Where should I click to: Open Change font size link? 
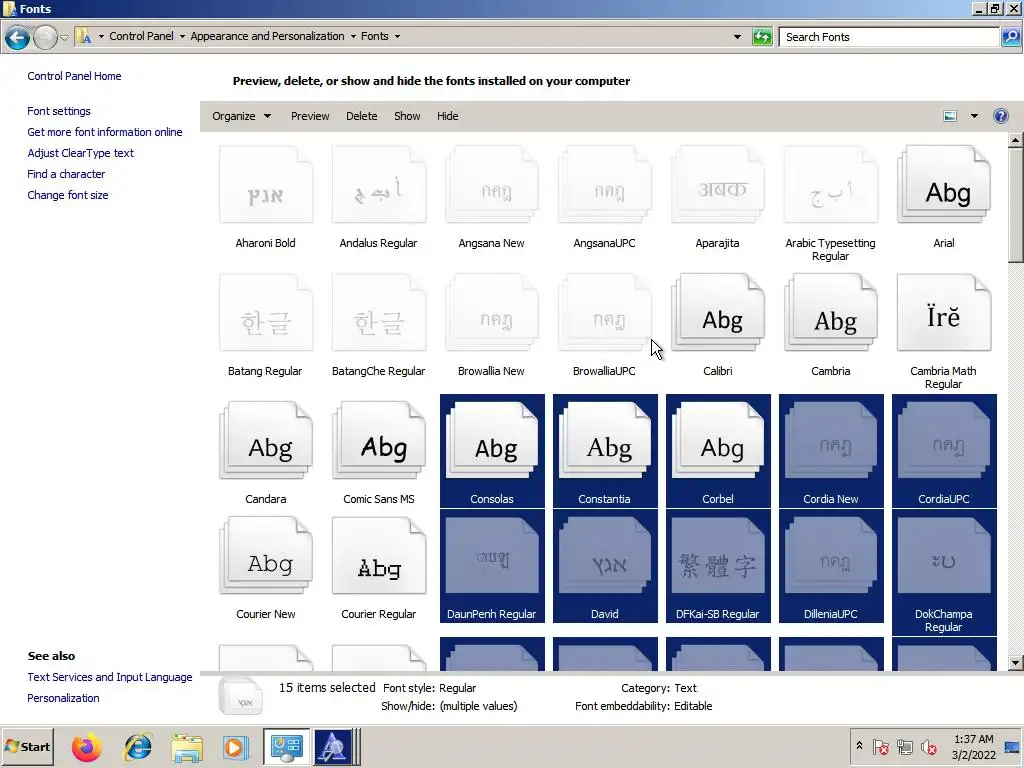point(68,195)
